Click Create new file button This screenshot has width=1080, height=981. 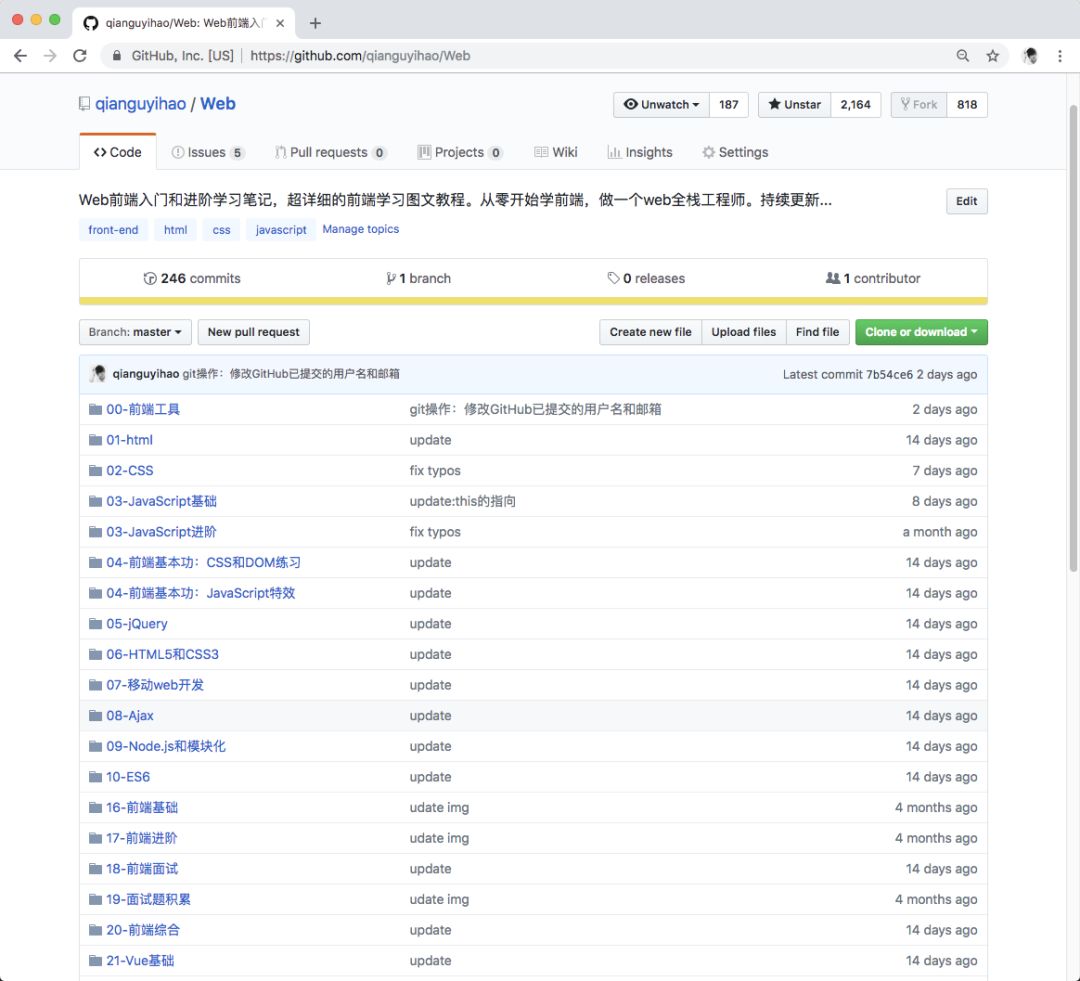650,332
